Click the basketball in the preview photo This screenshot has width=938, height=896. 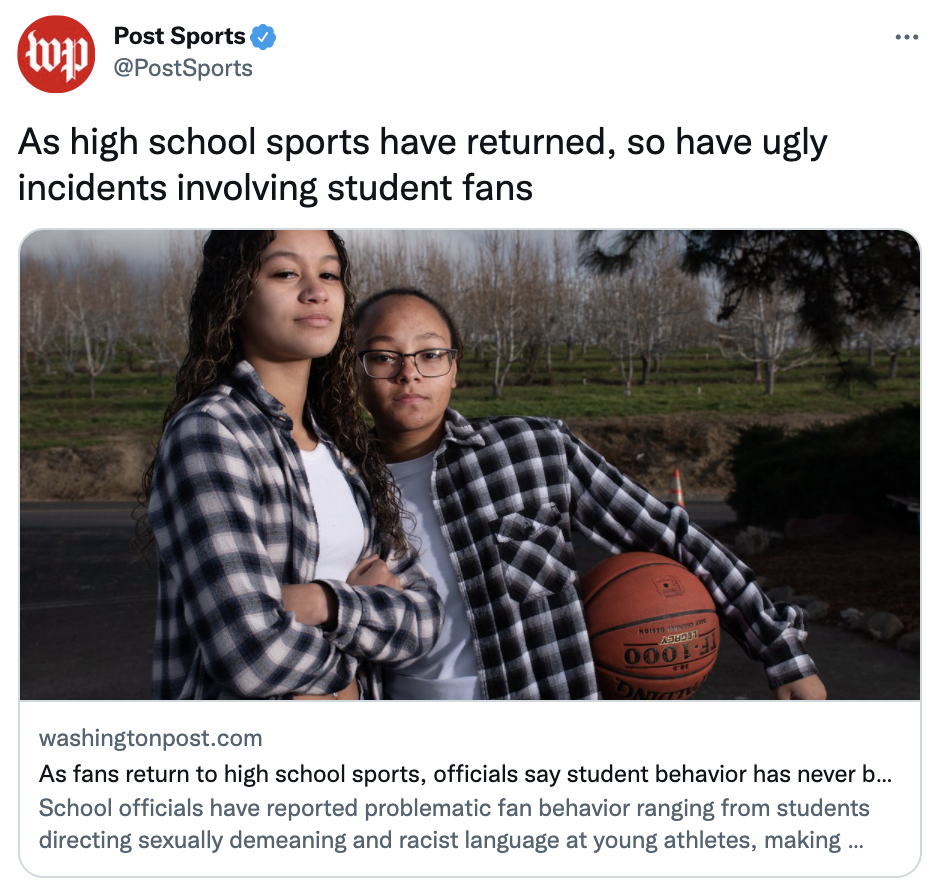(650, 625)
